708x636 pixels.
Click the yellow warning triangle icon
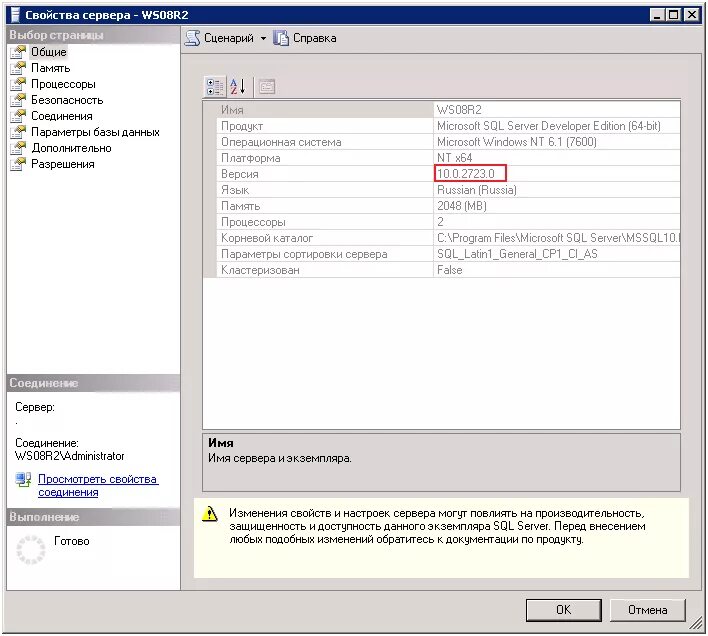point(210,514)
